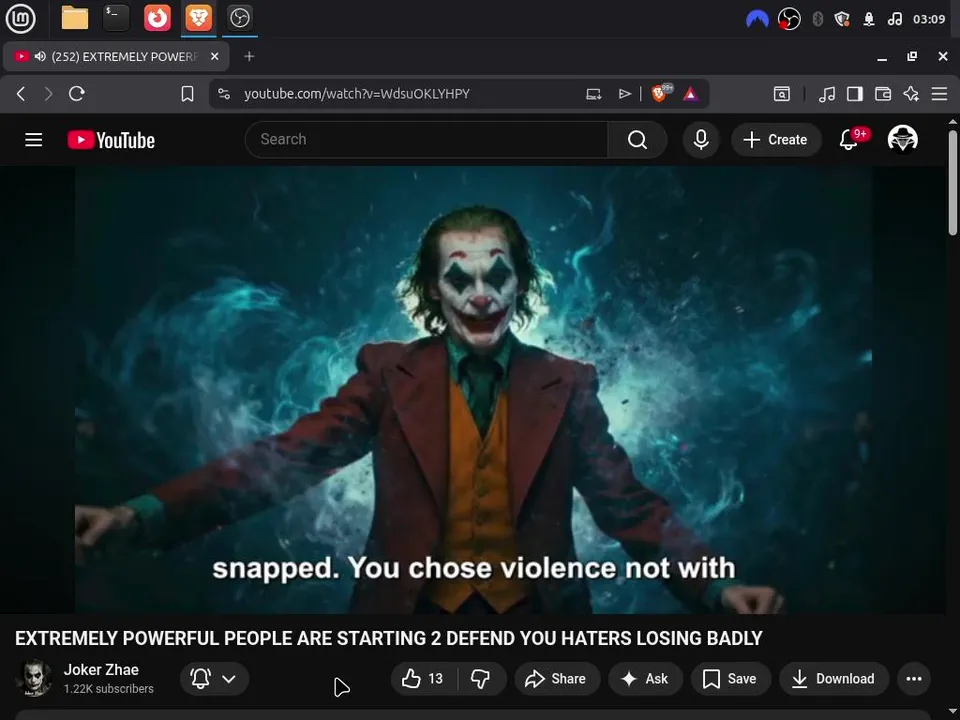This screenshot has height=720, width=960.
Task: Go back to previous page
Action: 21,94
